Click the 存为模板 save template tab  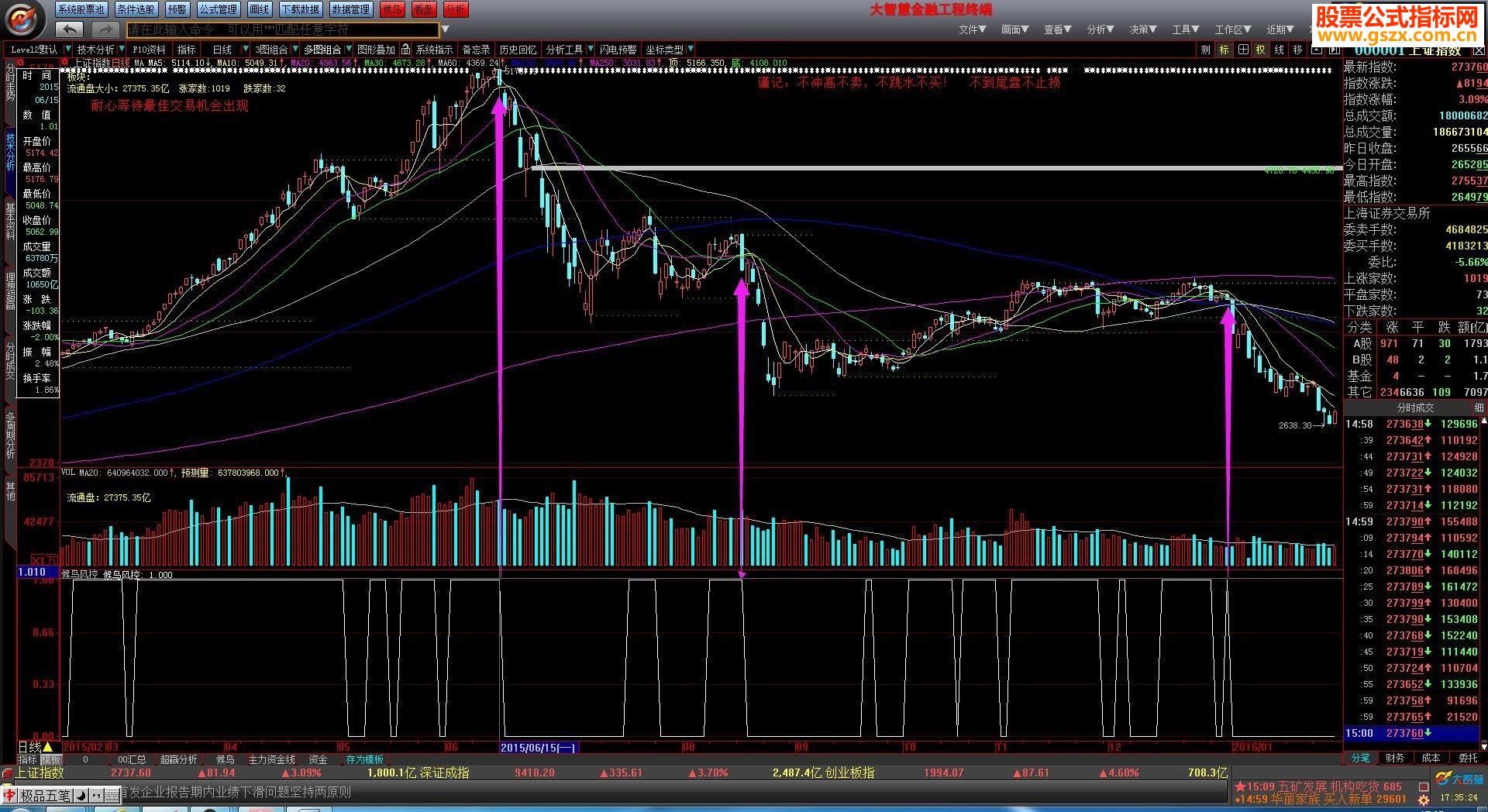click(x=364, y=760)
